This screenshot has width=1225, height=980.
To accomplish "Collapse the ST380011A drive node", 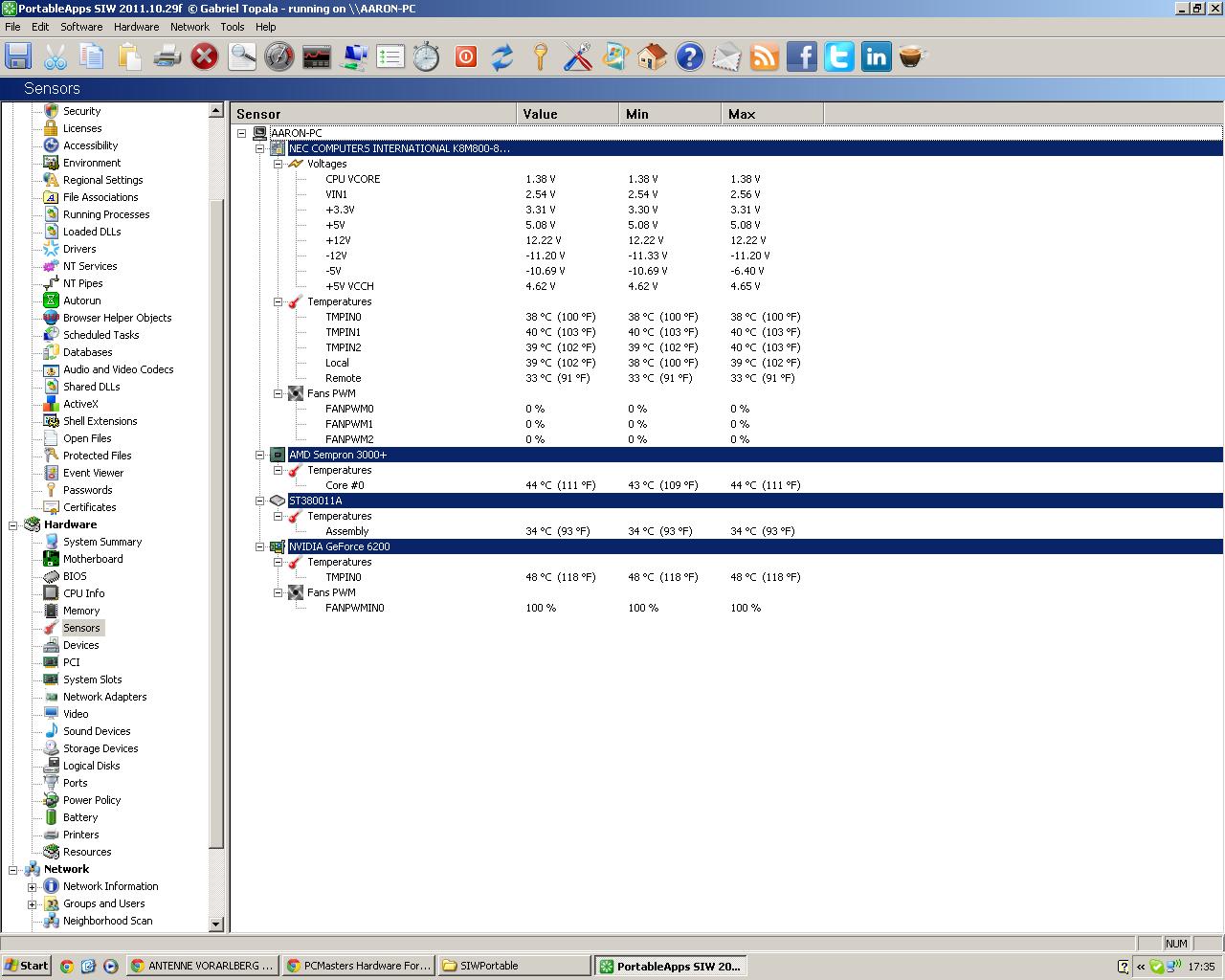I will point(260,501).
